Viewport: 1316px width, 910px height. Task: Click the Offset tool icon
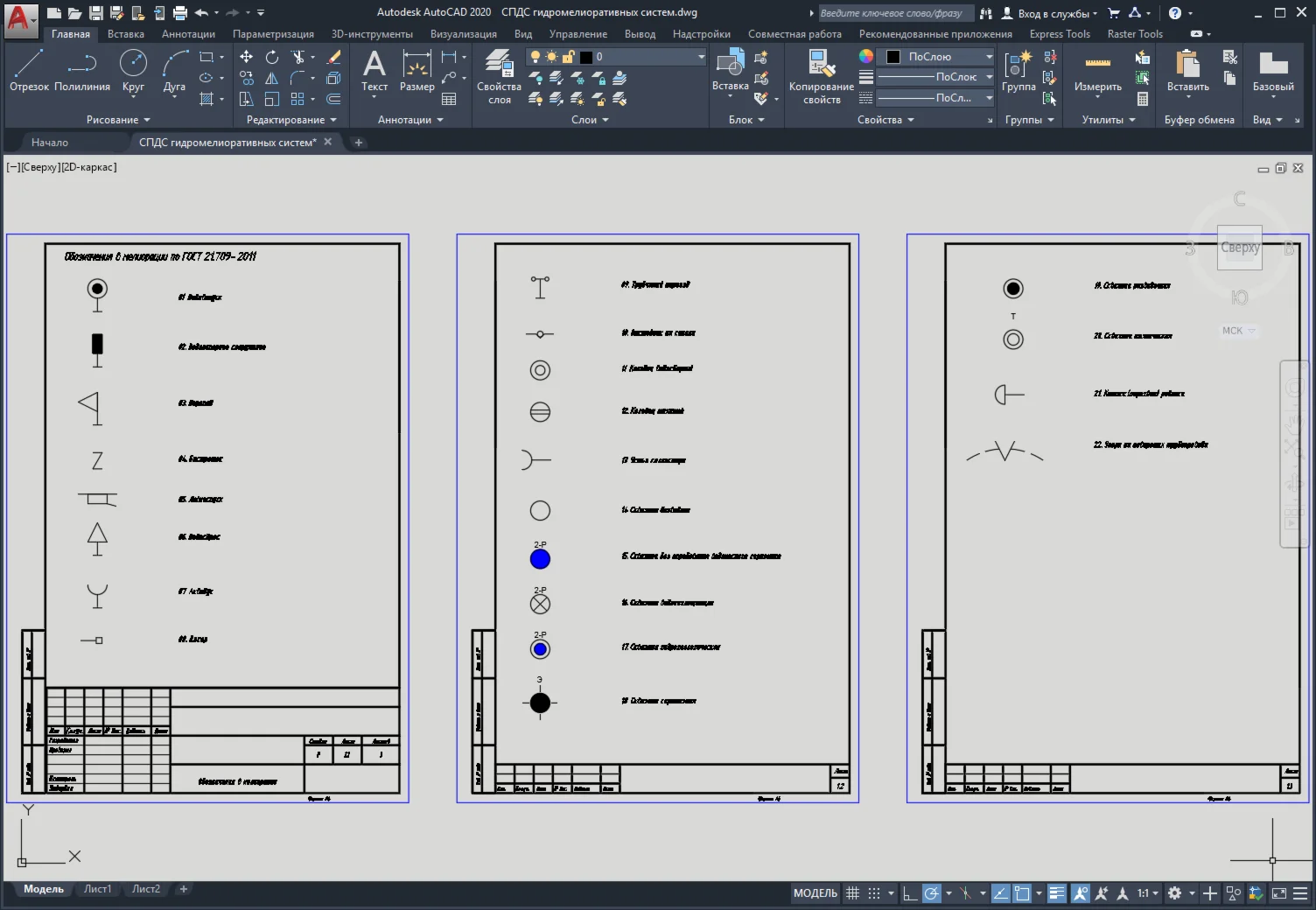click(x=333, y=99)
